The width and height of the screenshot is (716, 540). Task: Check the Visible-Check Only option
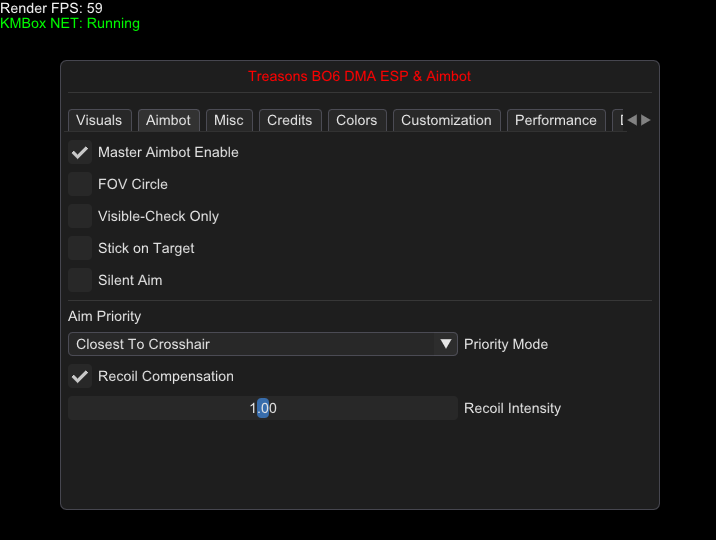pos(80,216)
